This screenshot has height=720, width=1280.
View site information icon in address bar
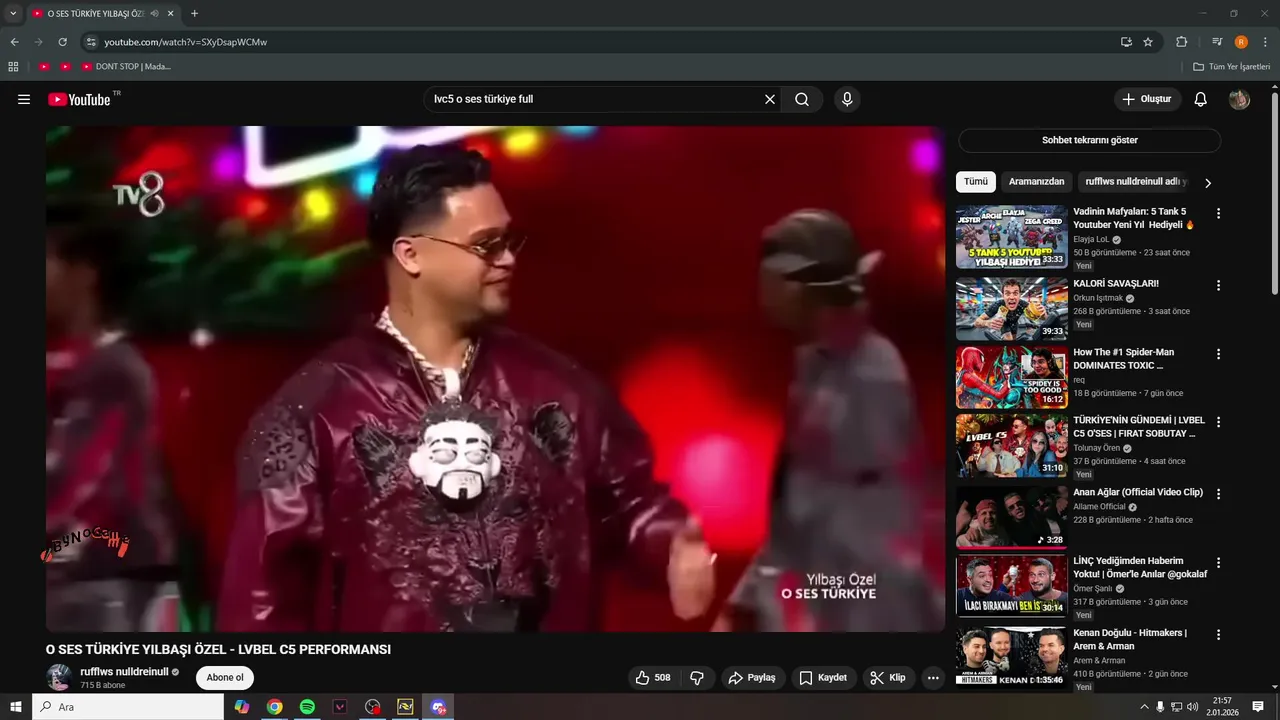coord(91,42)
